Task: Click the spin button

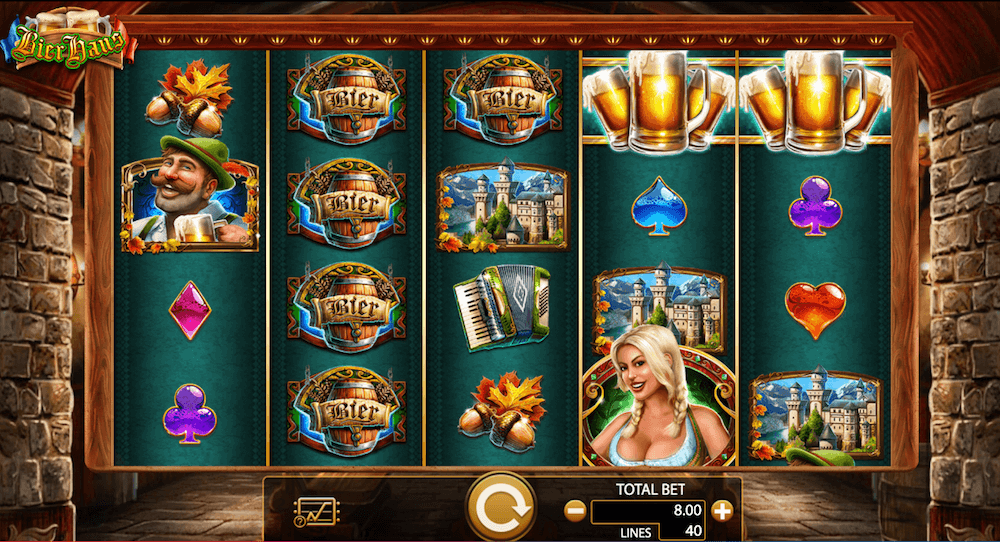Action: pyautogui.click(x=501, y=508)
